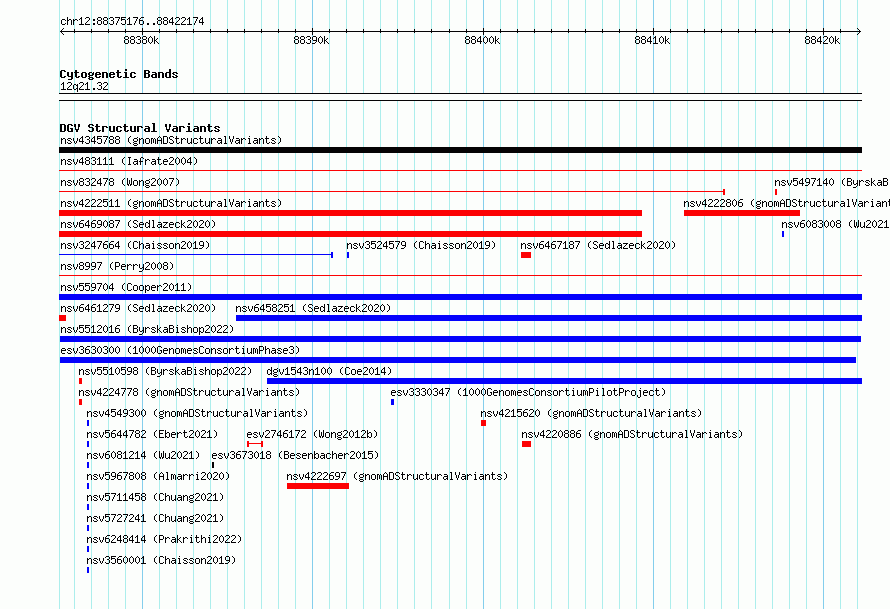Screen dimensions: 890x609
Task: Open nsv3560001 (Chaisson2019) label
Action: [x=161, y=560]
